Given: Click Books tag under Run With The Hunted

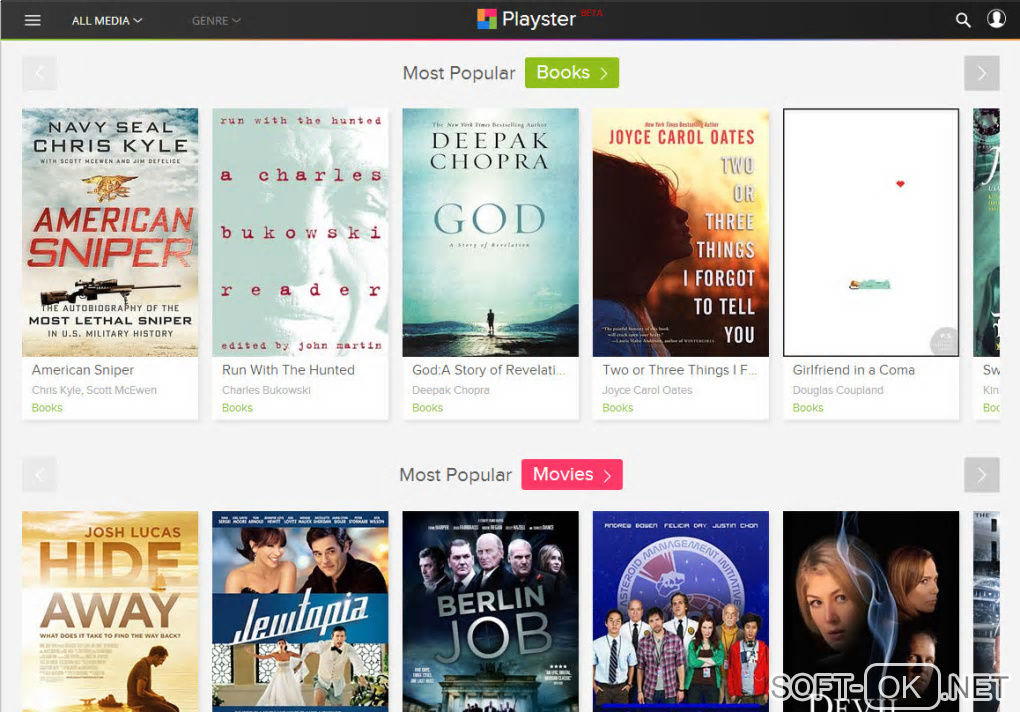Looking at the screenshot, I should click(x=237, y=408).
